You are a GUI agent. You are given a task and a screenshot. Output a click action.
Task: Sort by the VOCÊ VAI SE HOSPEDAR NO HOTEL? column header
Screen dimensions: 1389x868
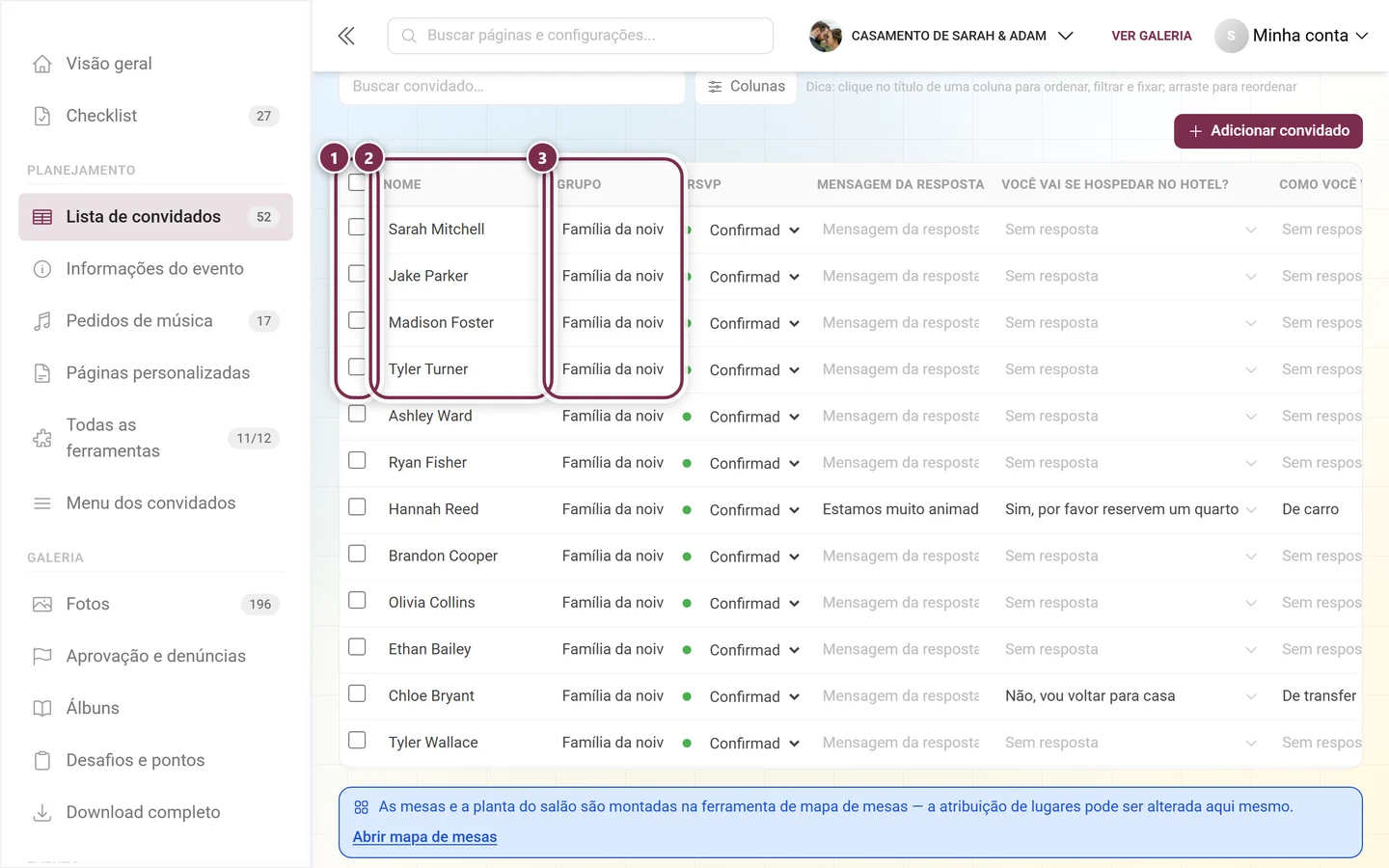1115,184
